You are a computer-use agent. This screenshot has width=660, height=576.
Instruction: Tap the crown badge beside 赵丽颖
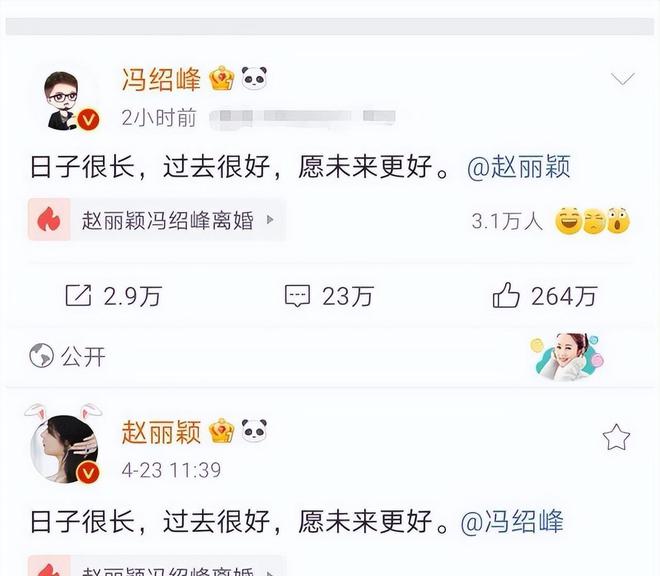point(222,431)
